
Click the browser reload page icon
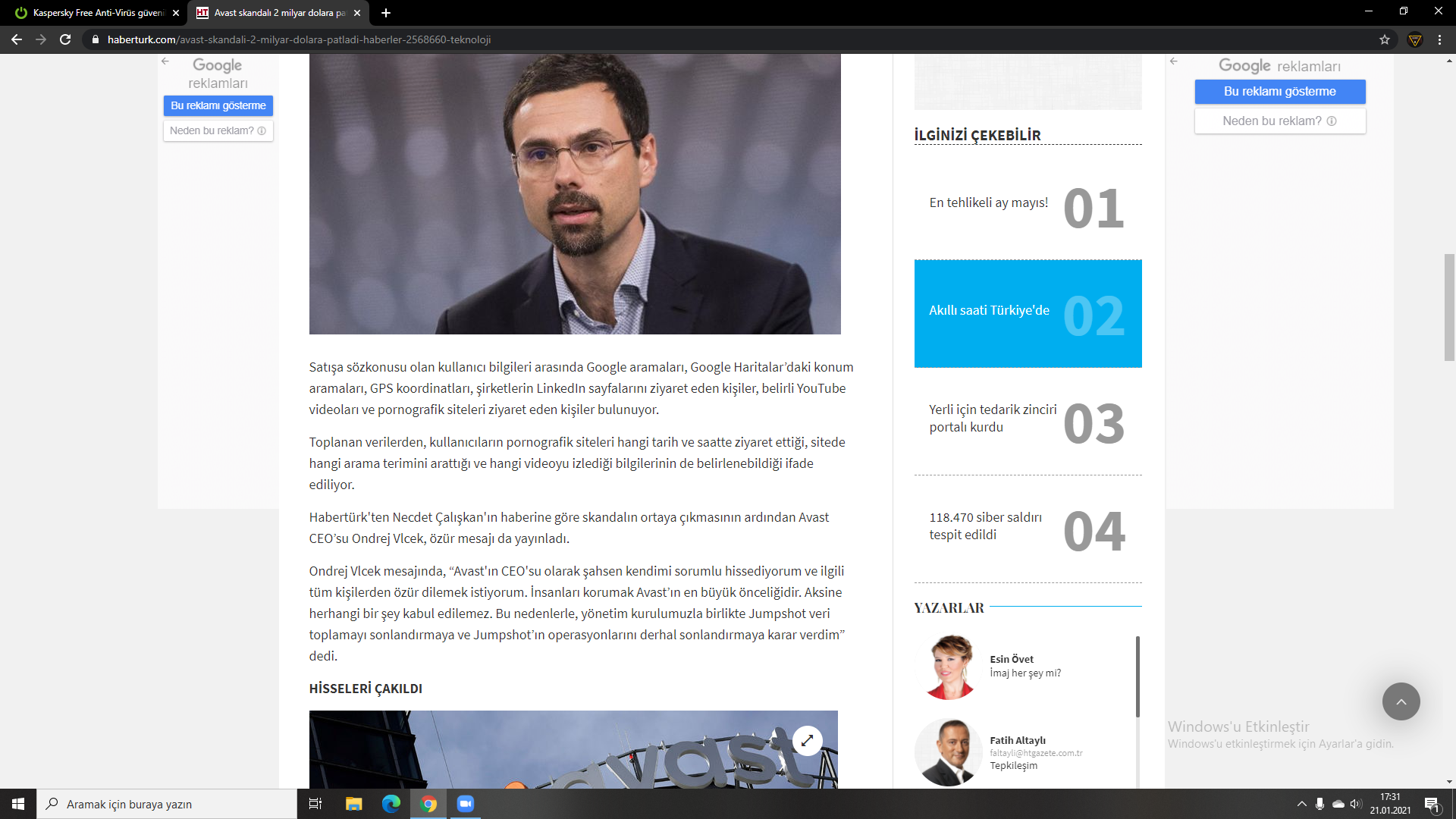tap(65, 39)
